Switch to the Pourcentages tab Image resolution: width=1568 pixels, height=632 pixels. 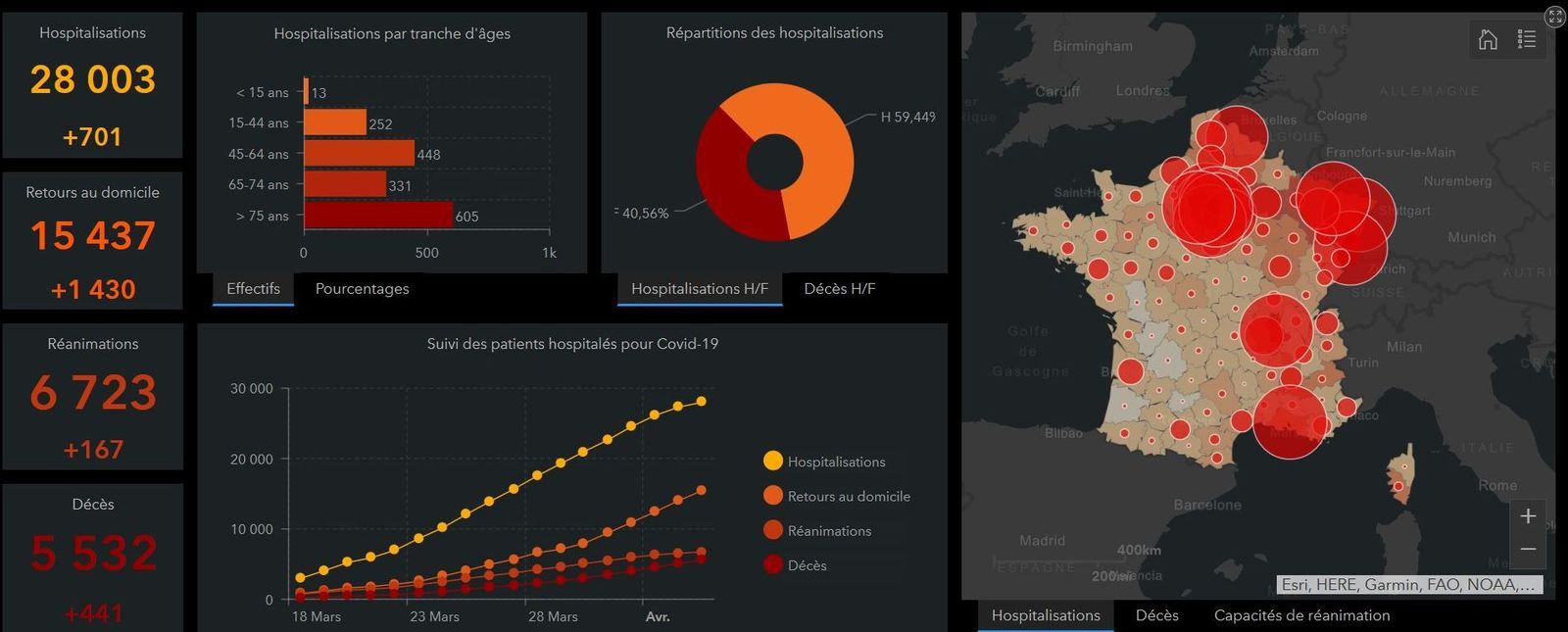pyautogui.click(x=362, y=289)
